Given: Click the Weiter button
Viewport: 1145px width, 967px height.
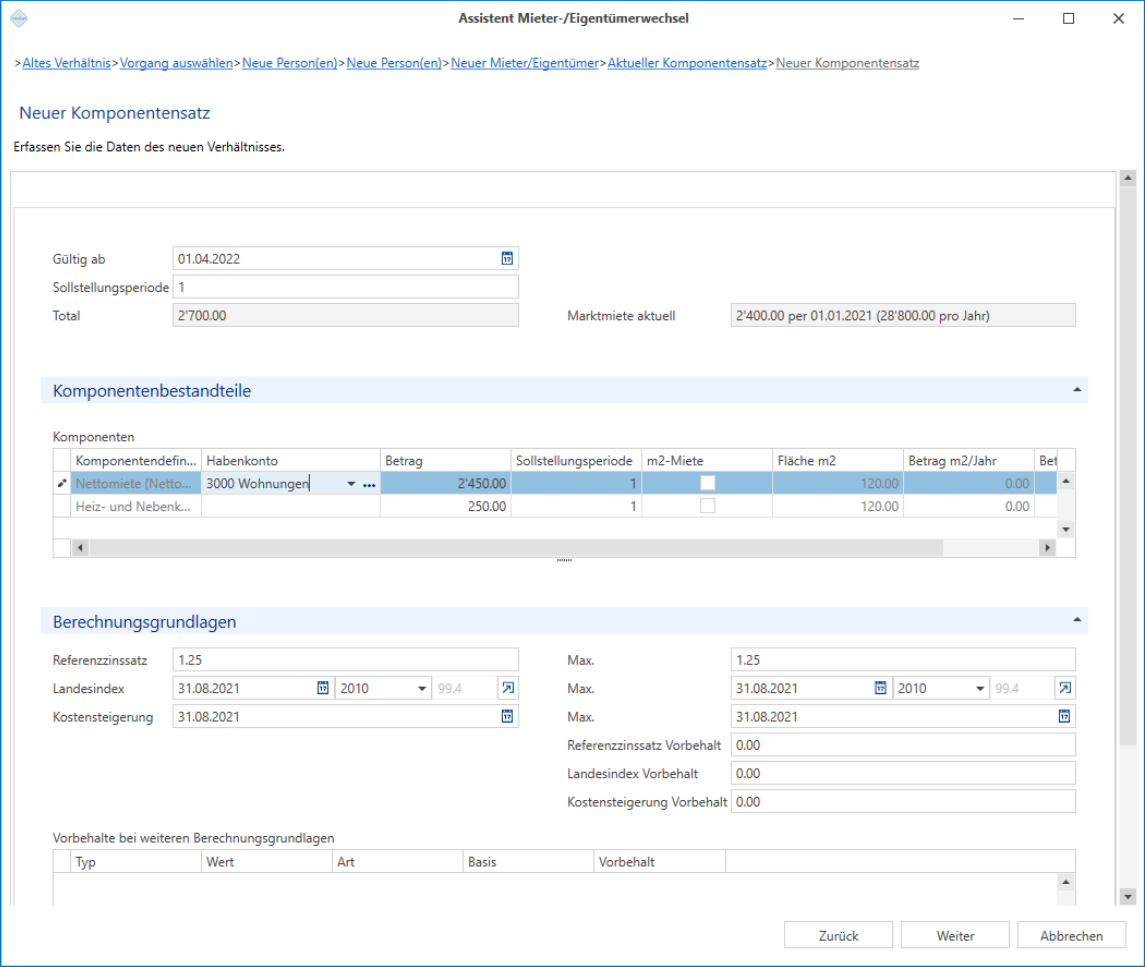Looking at the screenshot, I should (x=954, y=936).
